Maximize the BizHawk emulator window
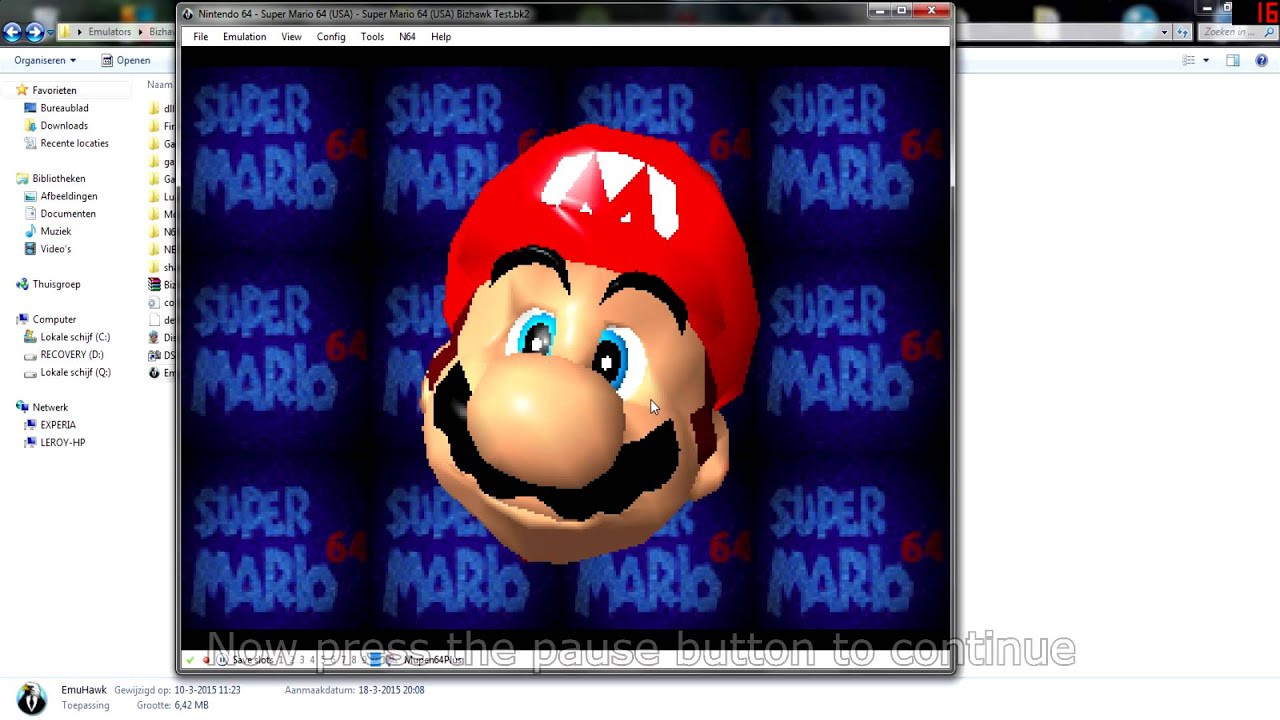This screenshot has width=1280, height=720. pyautogui.click(x=902, y=11)
